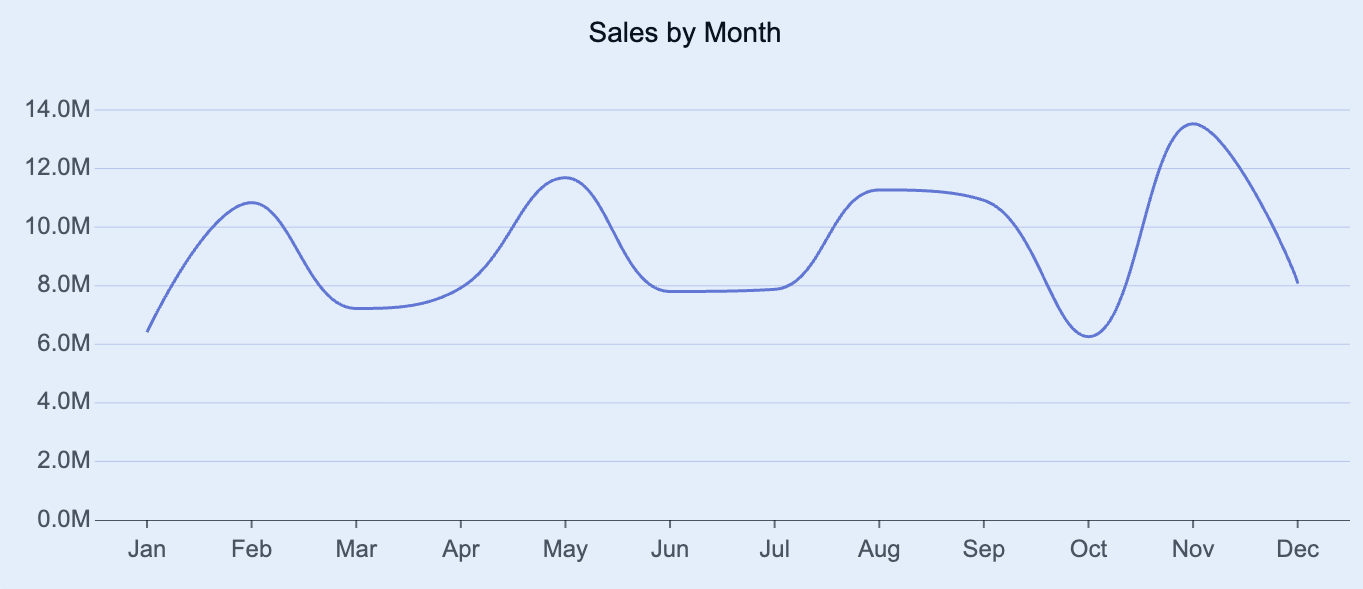Click the 0.0M y-axis label
Screen dimensions: 1363x589
61,520
